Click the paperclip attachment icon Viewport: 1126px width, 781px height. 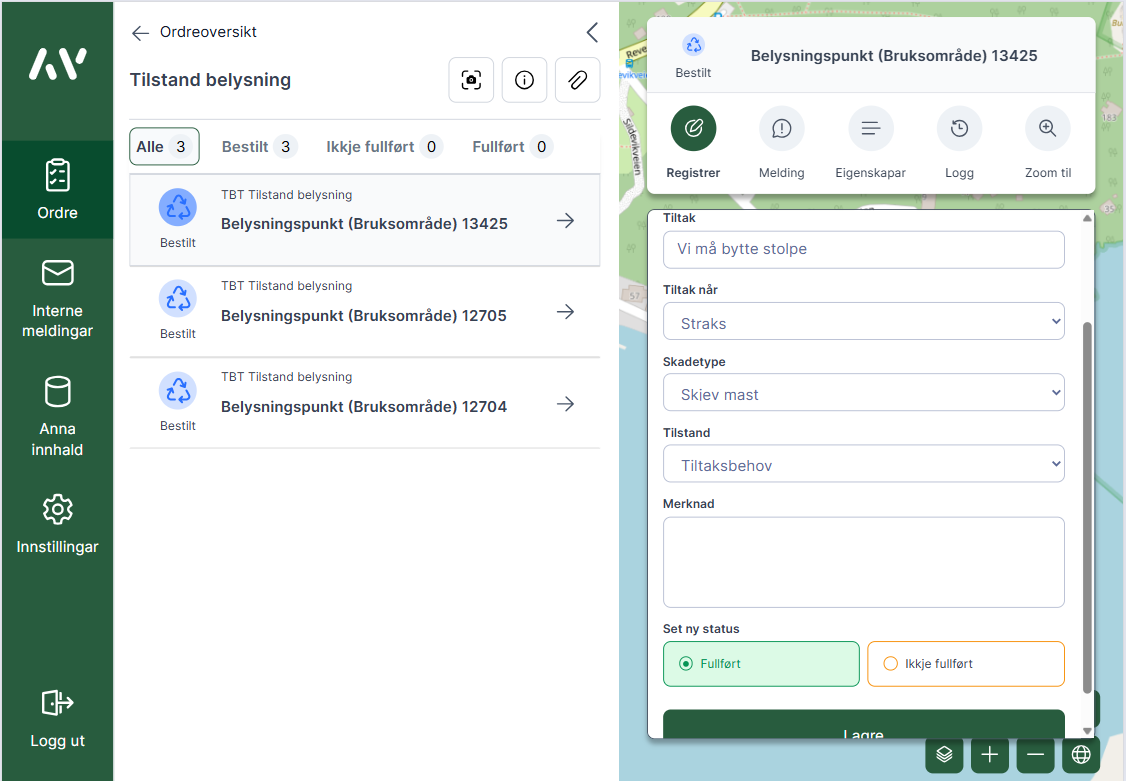coord(577,81)
